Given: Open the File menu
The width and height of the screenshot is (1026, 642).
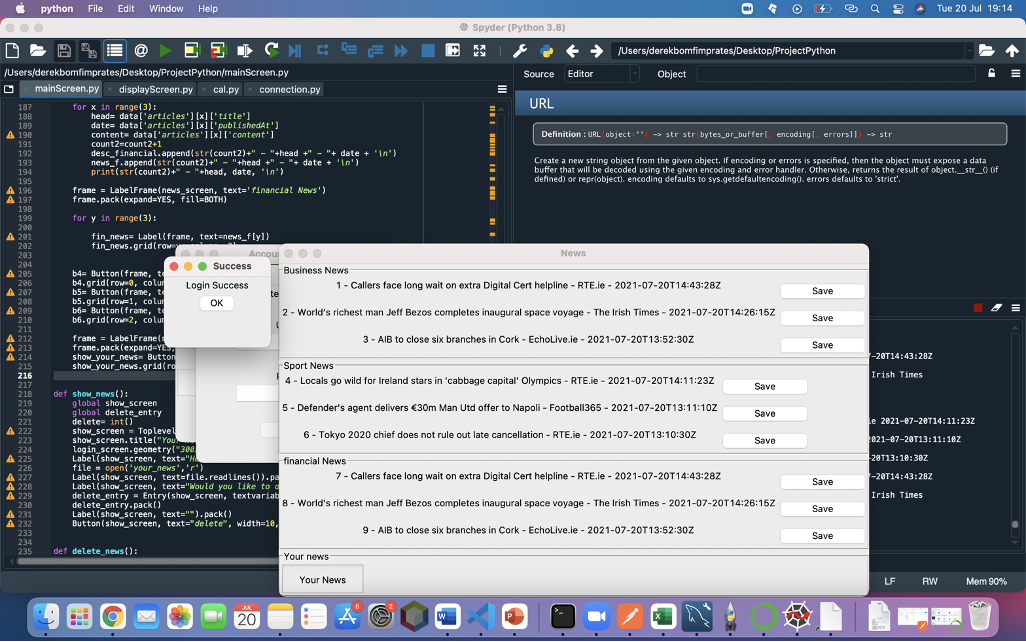Looking at the screenshot, I should [x=95, y=9].
